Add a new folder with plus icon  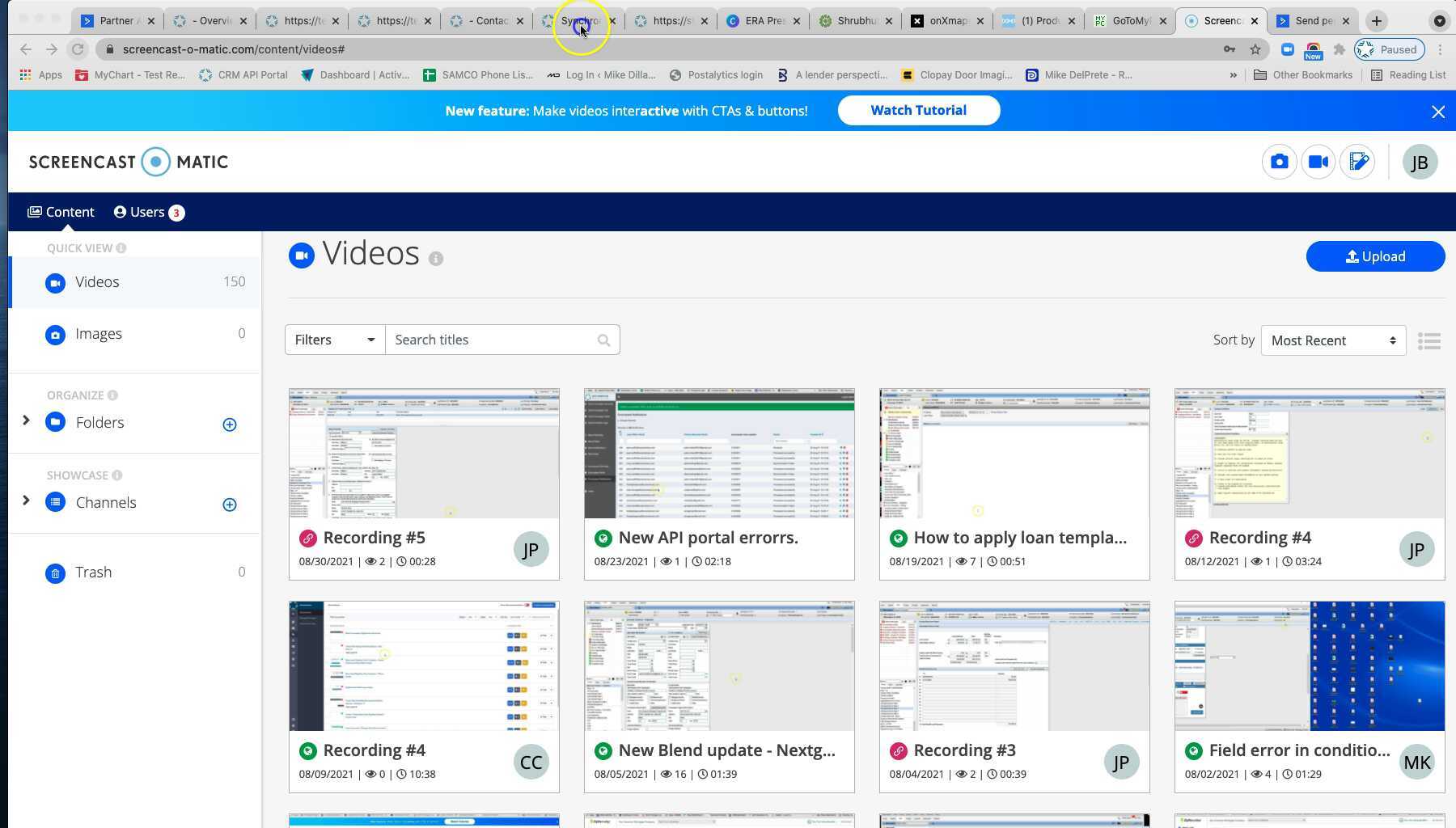point(230,425)
